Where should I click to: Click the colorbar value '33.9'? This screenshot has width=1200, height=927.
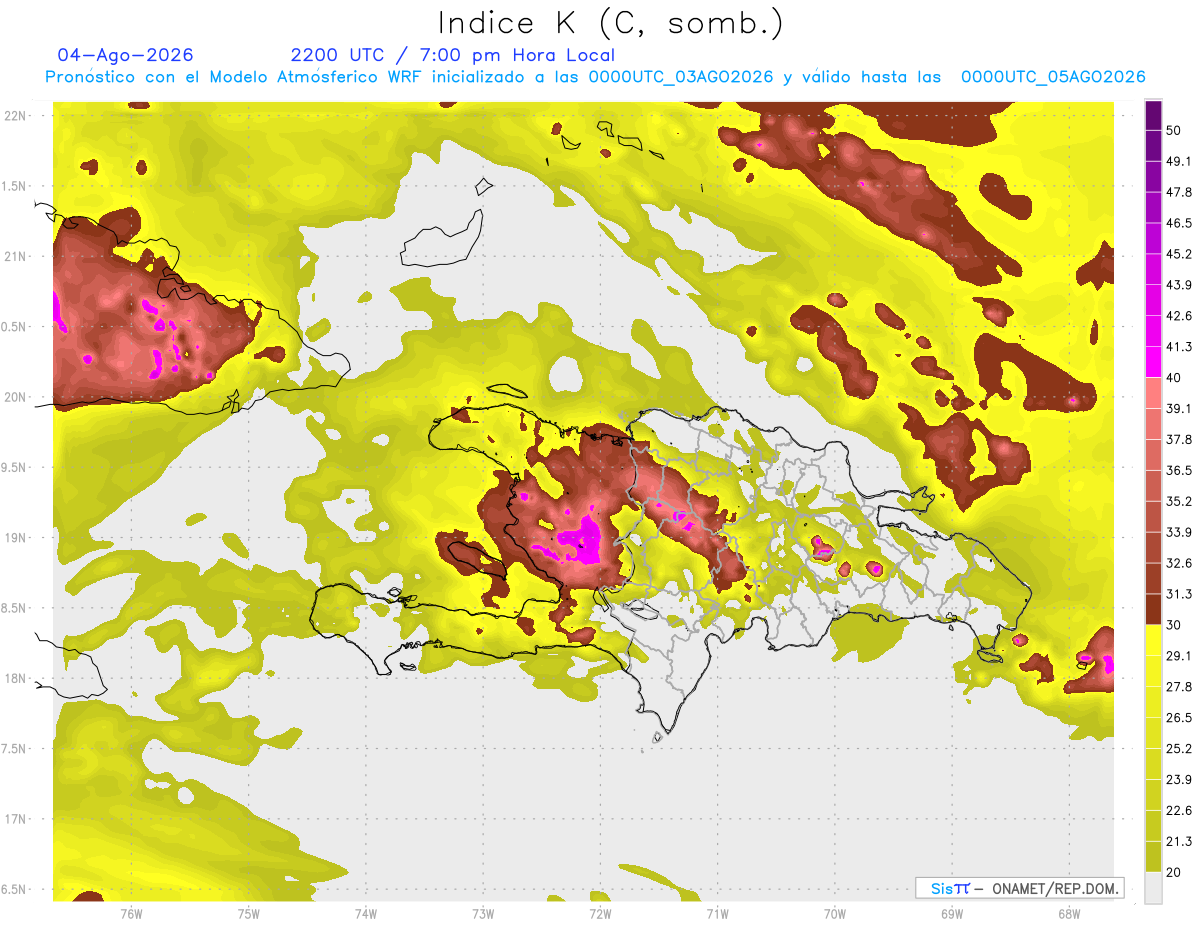pyautogui.click(x=1179, y=532)
